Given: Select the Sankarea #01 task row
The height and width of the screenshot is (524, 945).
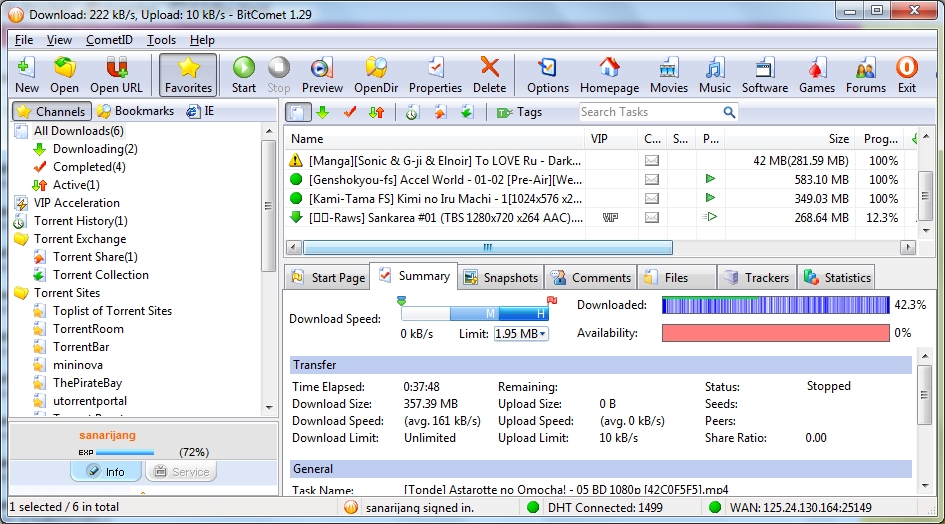Looking at the screenshot, I should coord(601,218).
